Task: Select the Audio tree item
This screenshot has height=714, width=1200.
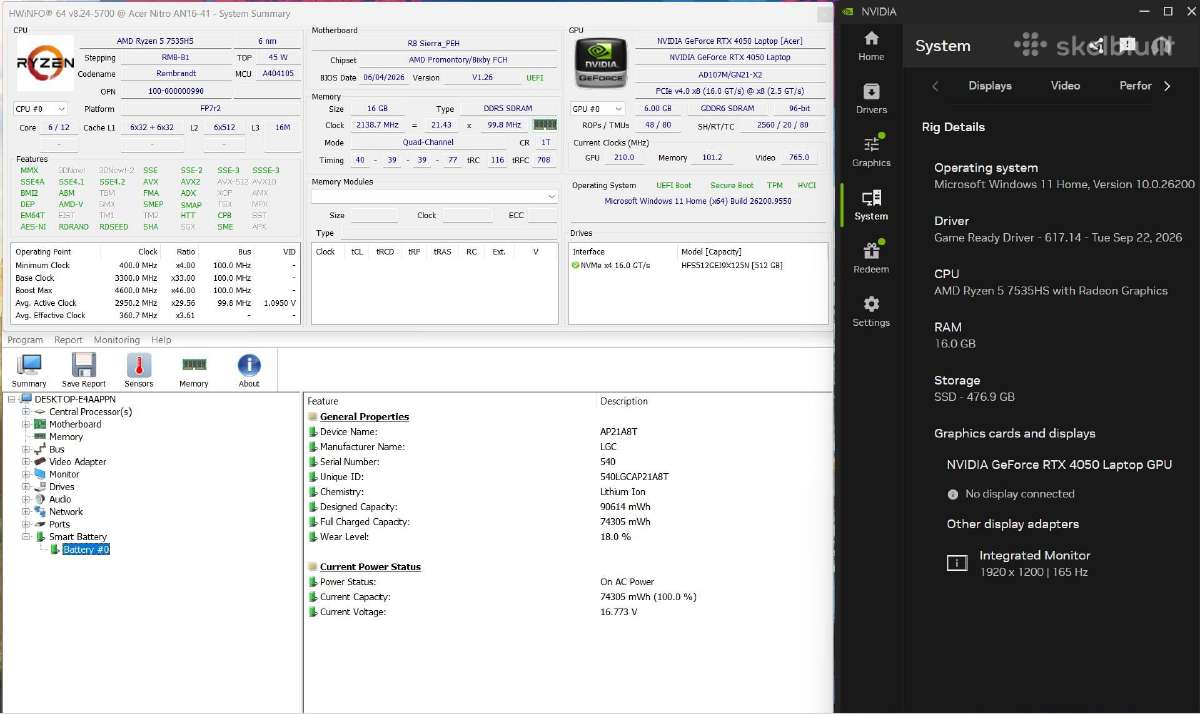Action: (x=60, y=499)
